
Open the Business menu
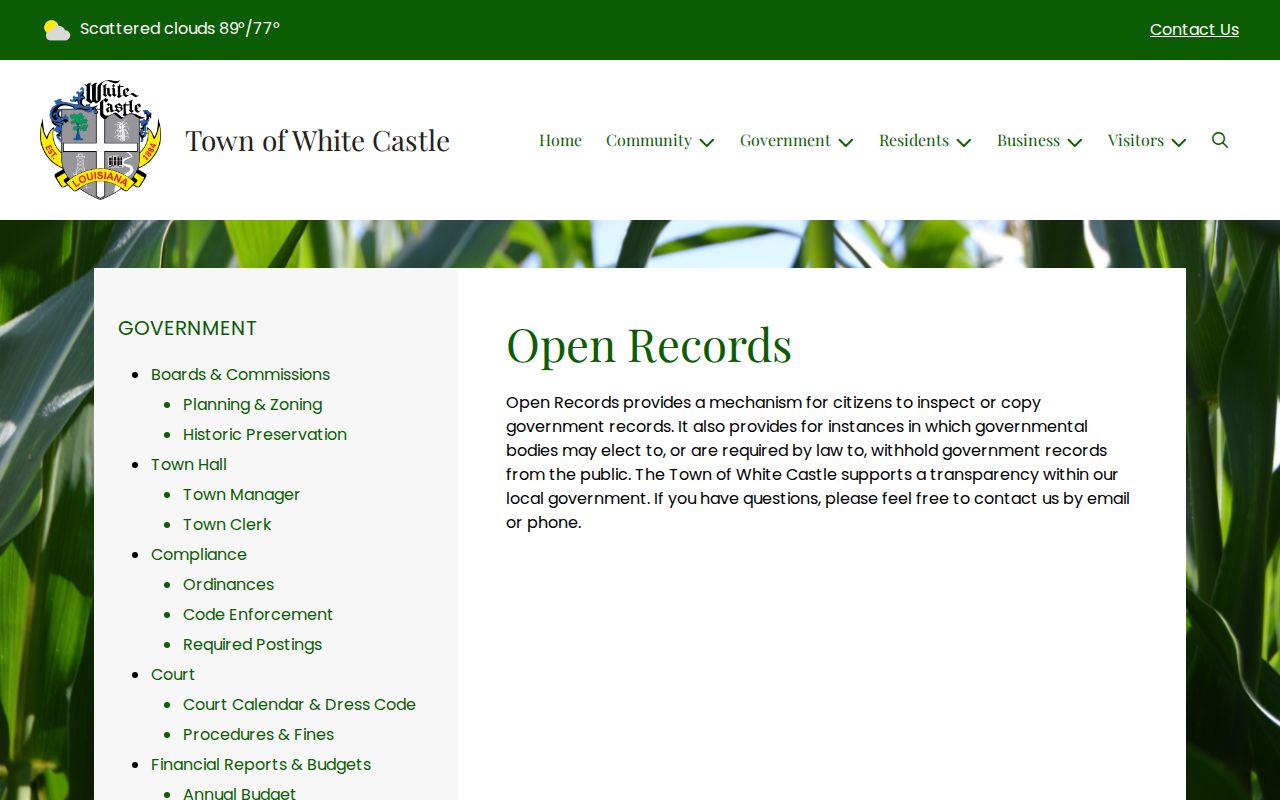(x=1028, y=140)
